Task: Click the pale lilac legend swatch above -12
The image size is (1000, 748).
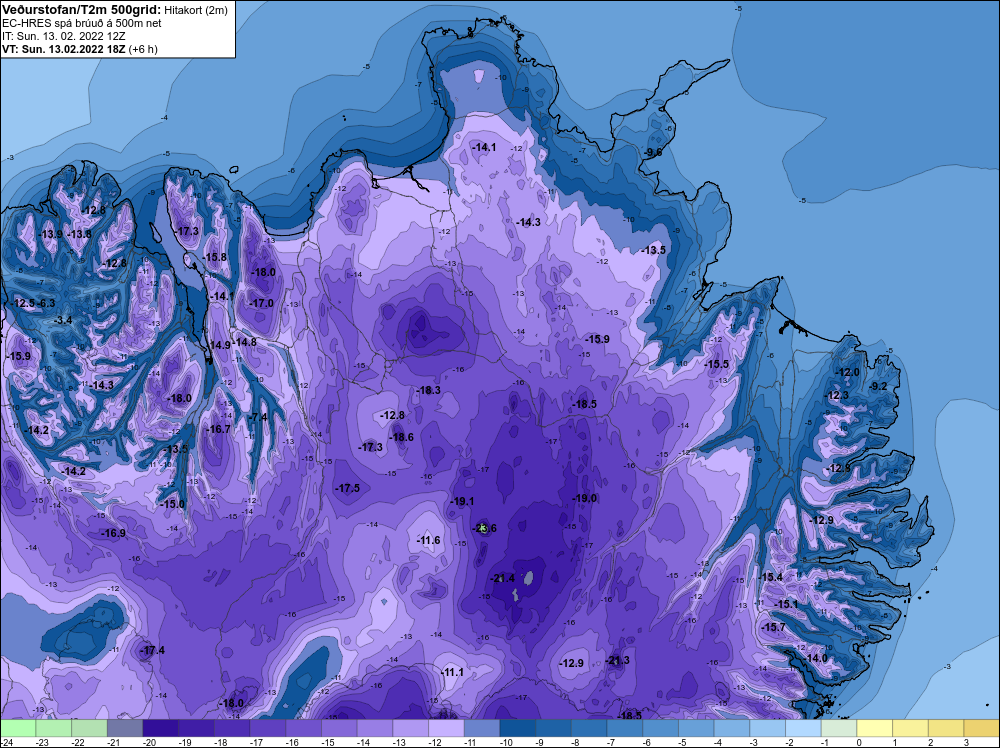Action: tap(446, 728)
